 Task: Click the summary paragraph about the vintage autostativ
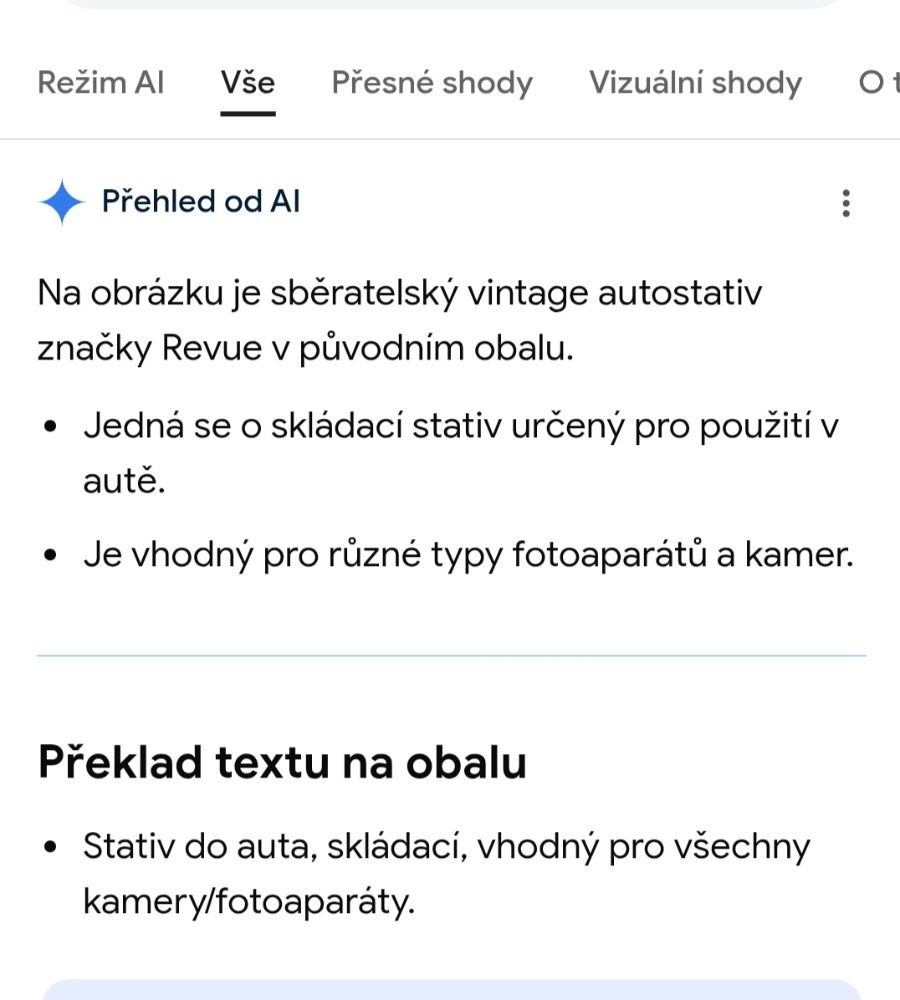point(400,322)
